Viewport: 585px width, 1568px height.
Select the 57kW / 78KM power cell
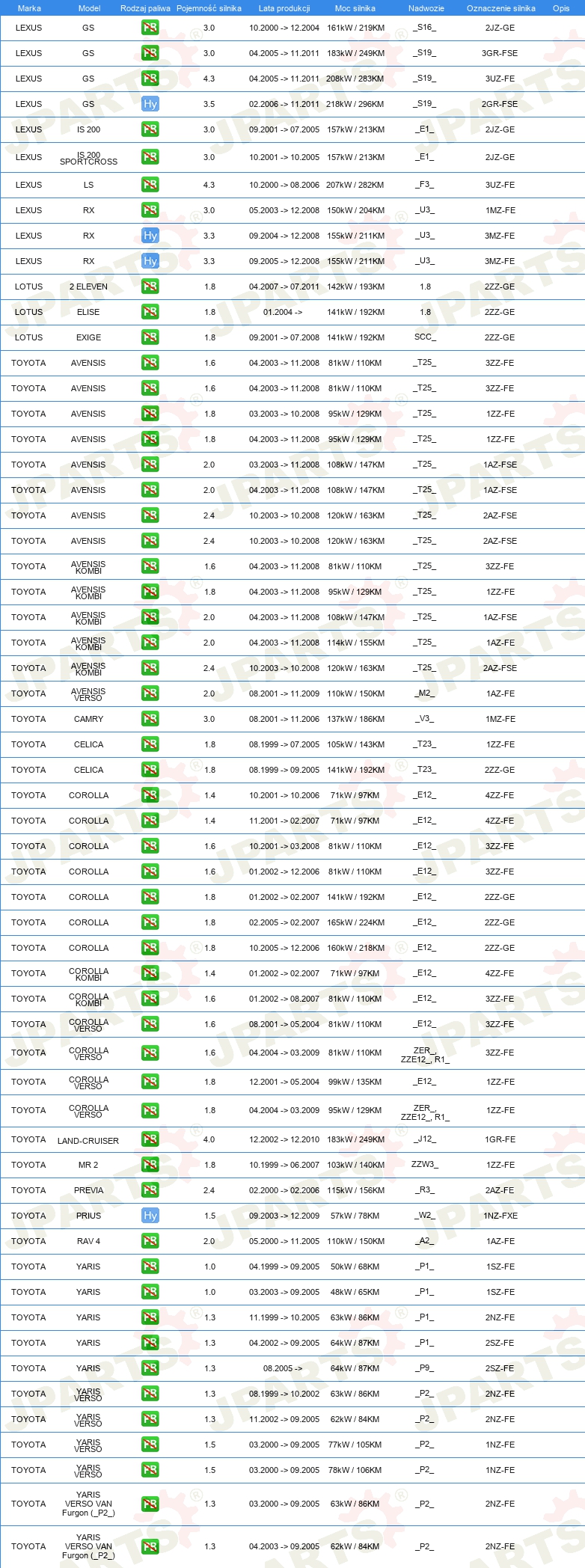point(355,1216)
